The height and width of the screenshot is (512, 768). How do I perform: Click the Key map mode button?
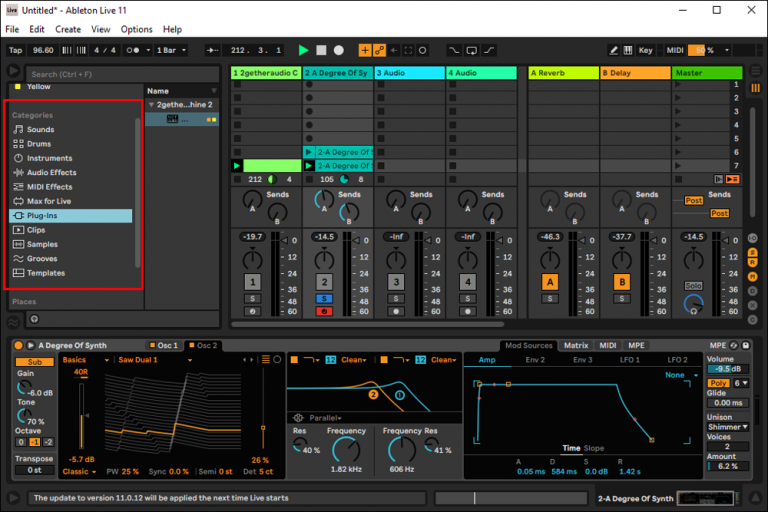[645, 50]
